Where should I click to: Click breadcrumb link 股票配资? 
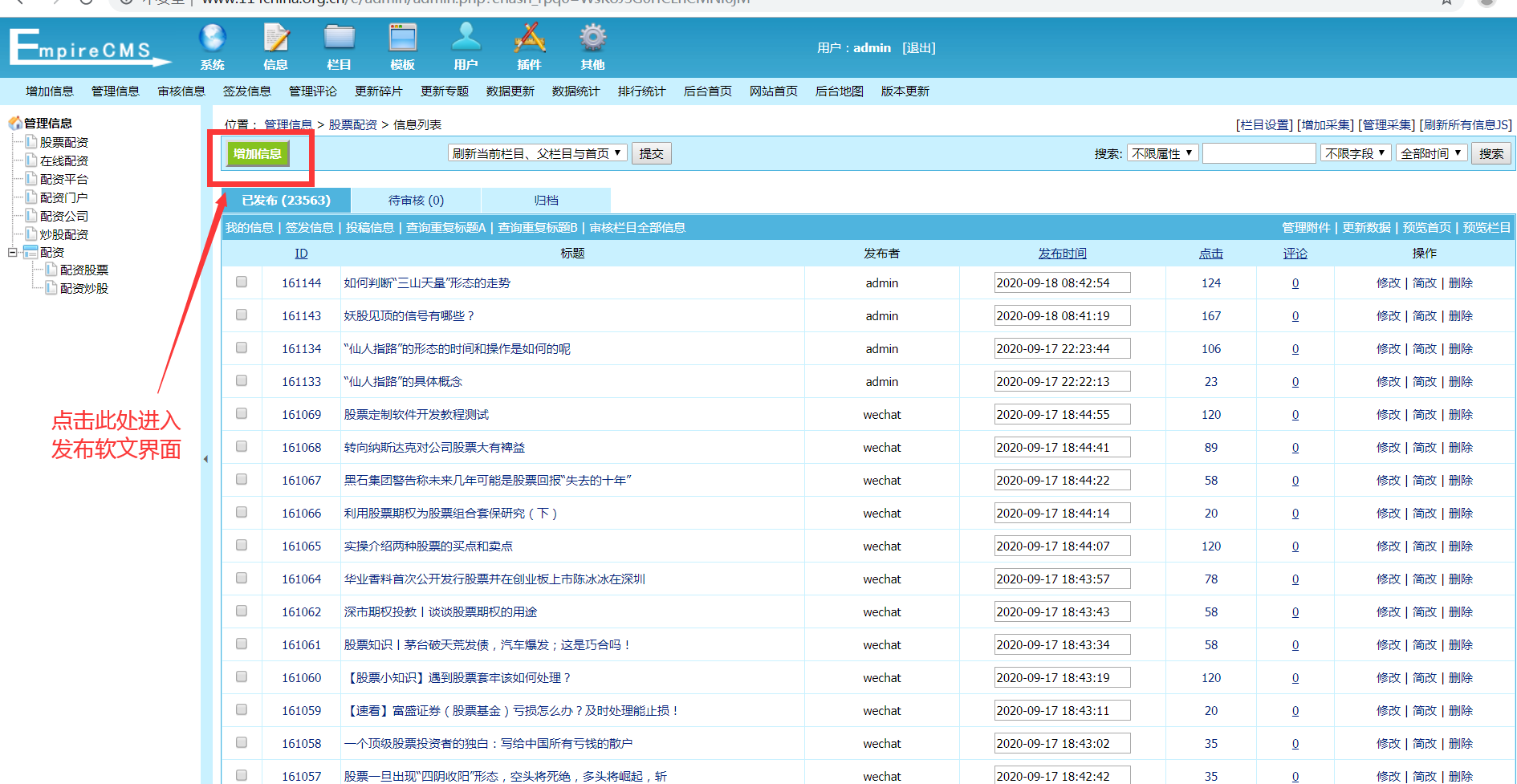[353, 125]
